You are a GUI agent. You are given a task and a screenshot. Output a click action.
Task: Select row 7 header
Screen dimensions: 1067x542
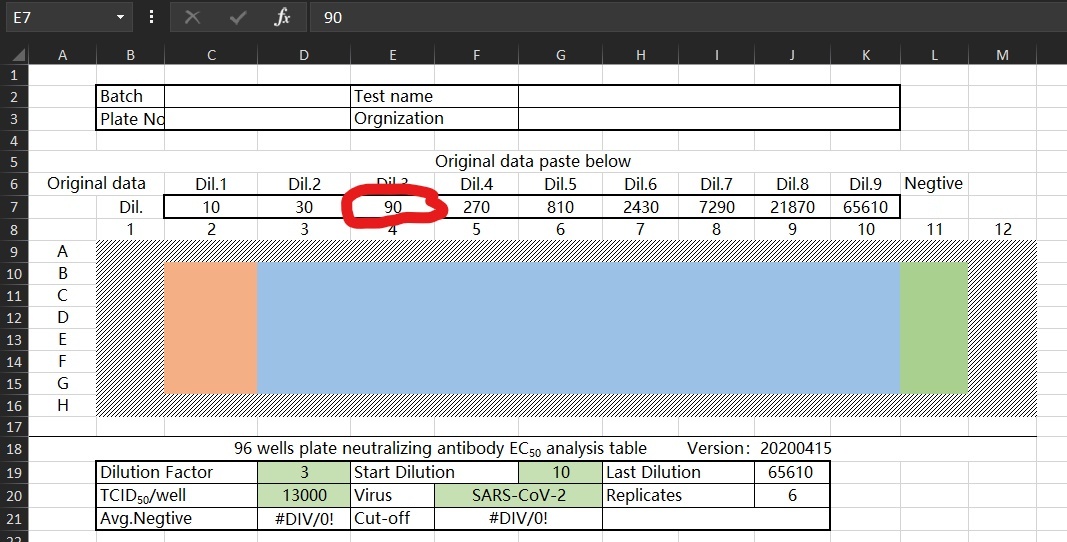click(13, 207)
